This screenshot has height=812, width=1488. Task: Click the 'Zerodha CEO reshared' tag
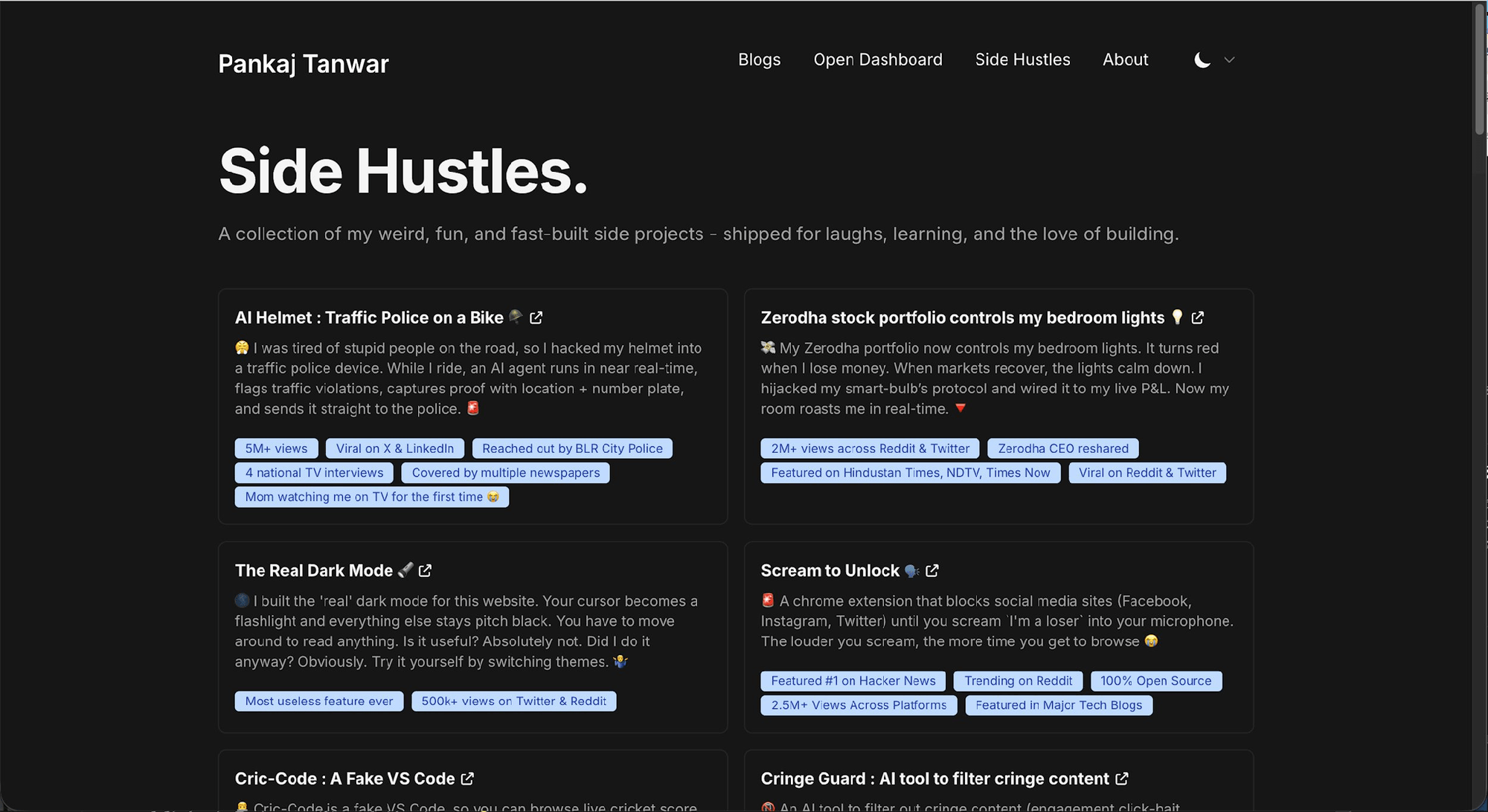click(x=1062, y=448)
